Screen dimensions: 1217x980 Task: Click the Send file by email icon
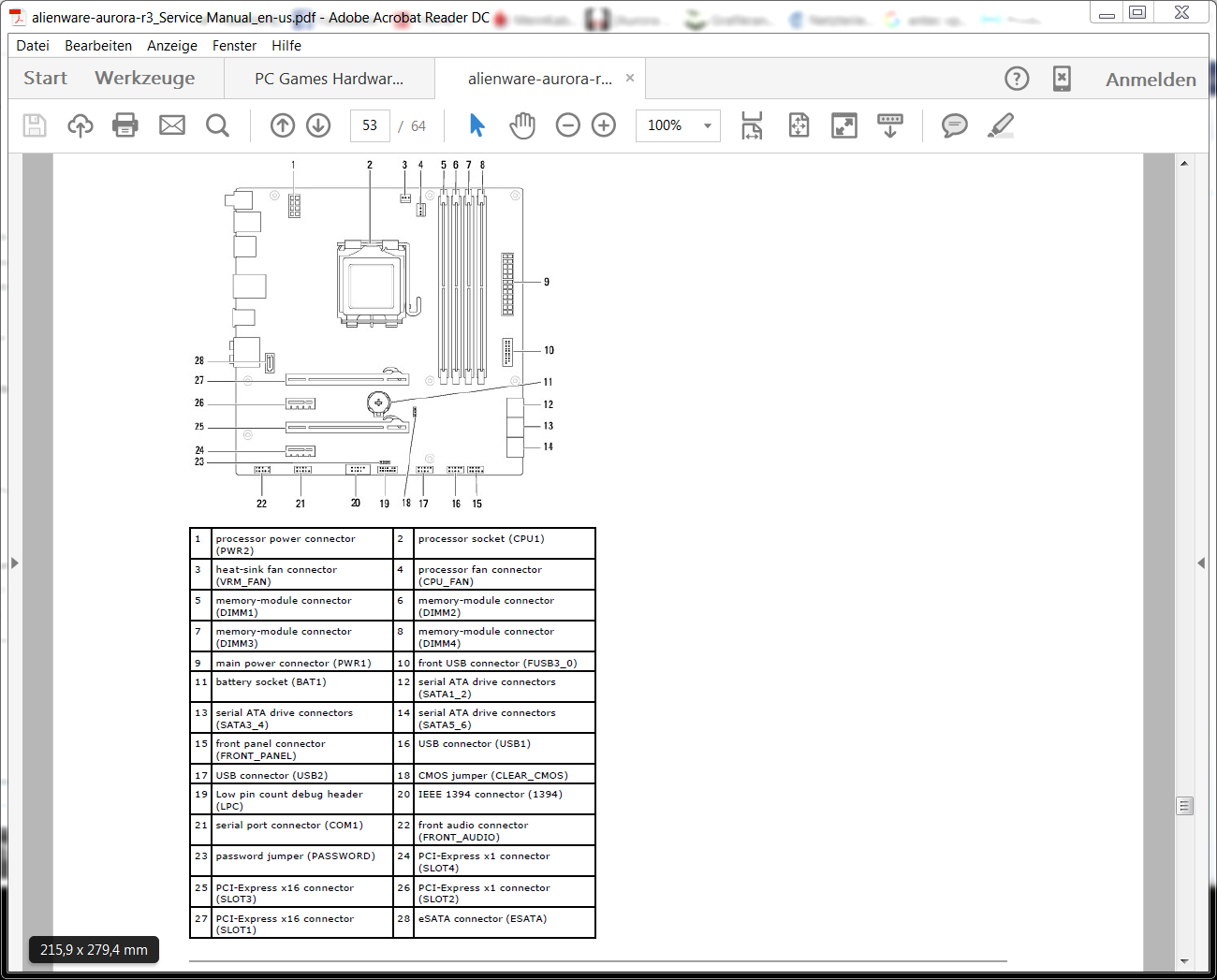point(172,125)
